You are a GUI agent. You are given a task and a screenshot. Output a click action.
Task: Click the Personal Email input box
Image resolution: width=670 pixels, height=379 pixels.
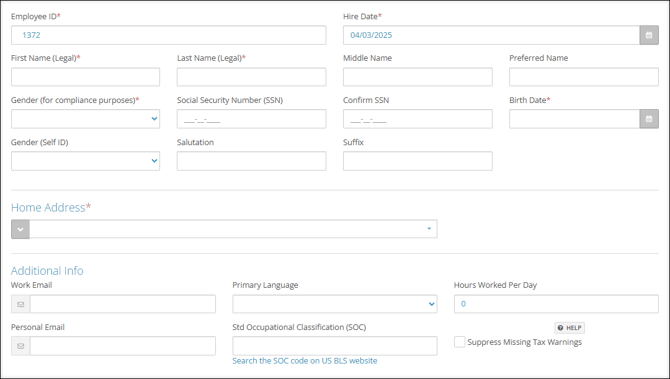123,346
